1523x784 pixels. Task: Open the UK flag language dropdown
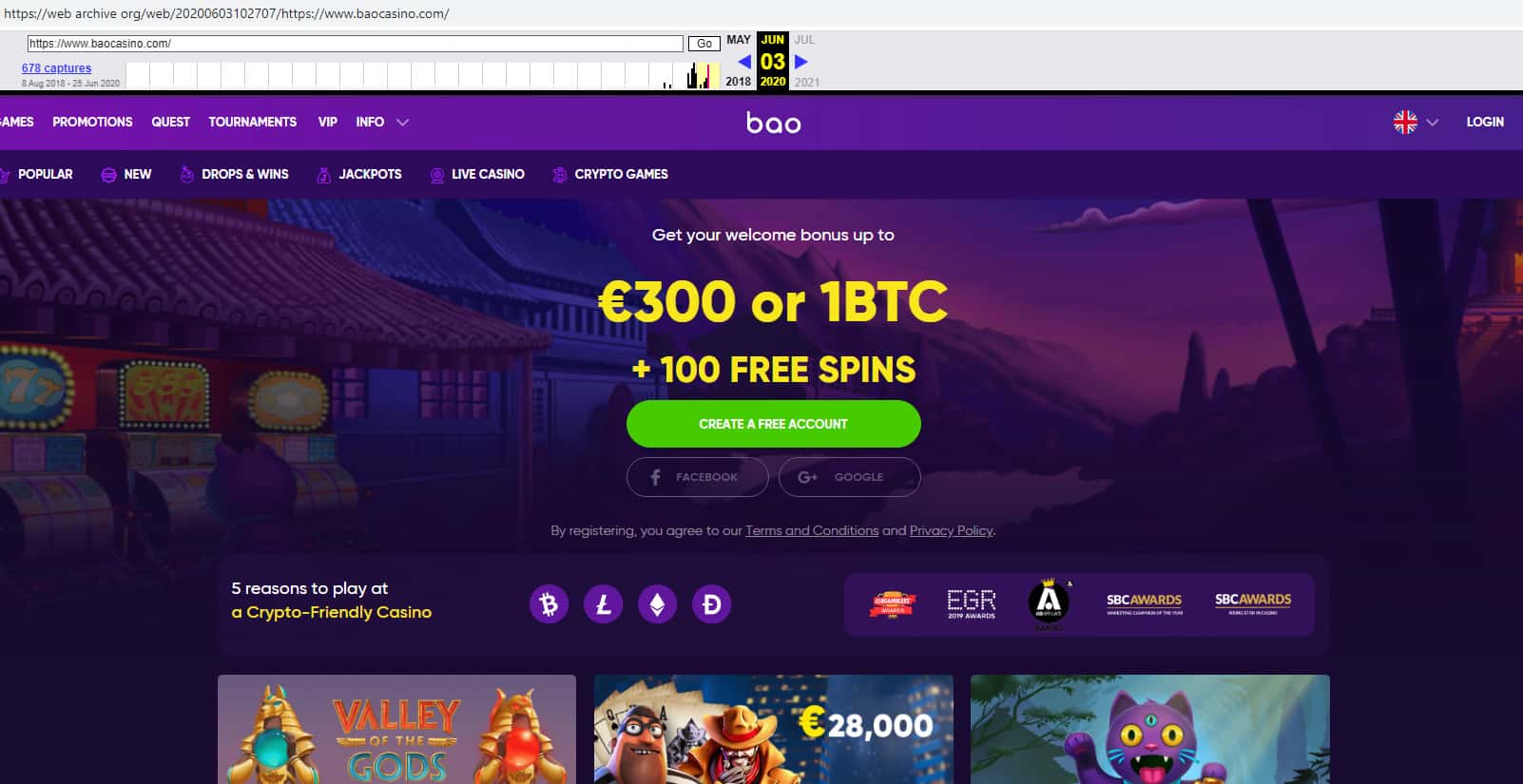pyautogui.click(x=1416, y=122)
